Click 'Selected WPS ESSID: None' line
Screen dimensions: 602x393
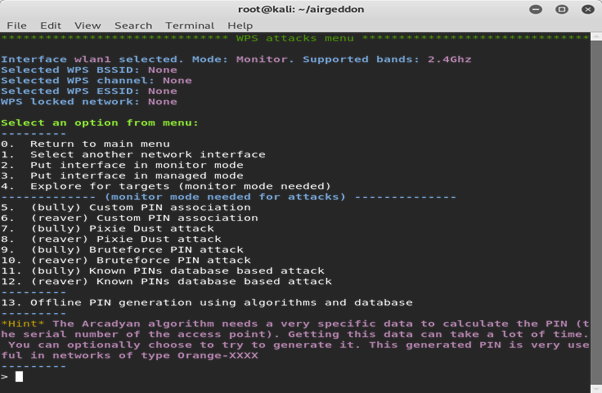click(89, 91)
